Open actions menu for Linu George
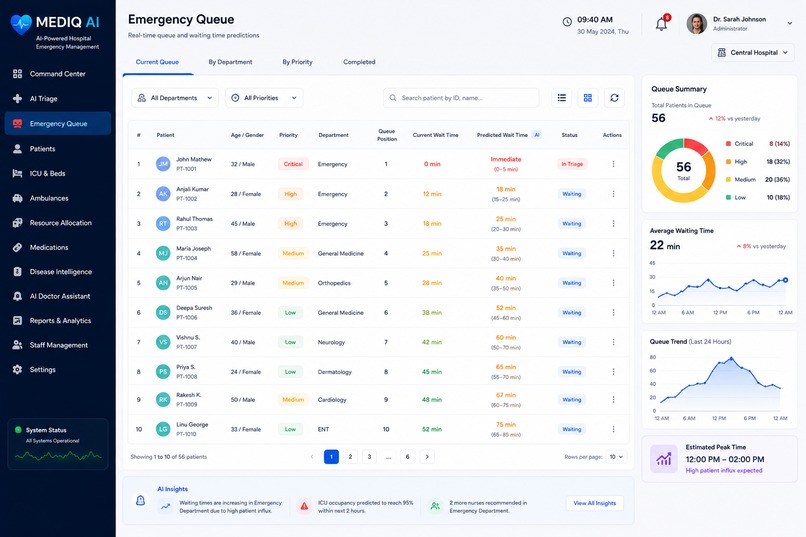The width and height of the screenshot is (806, 537). (x=613, y=429)
